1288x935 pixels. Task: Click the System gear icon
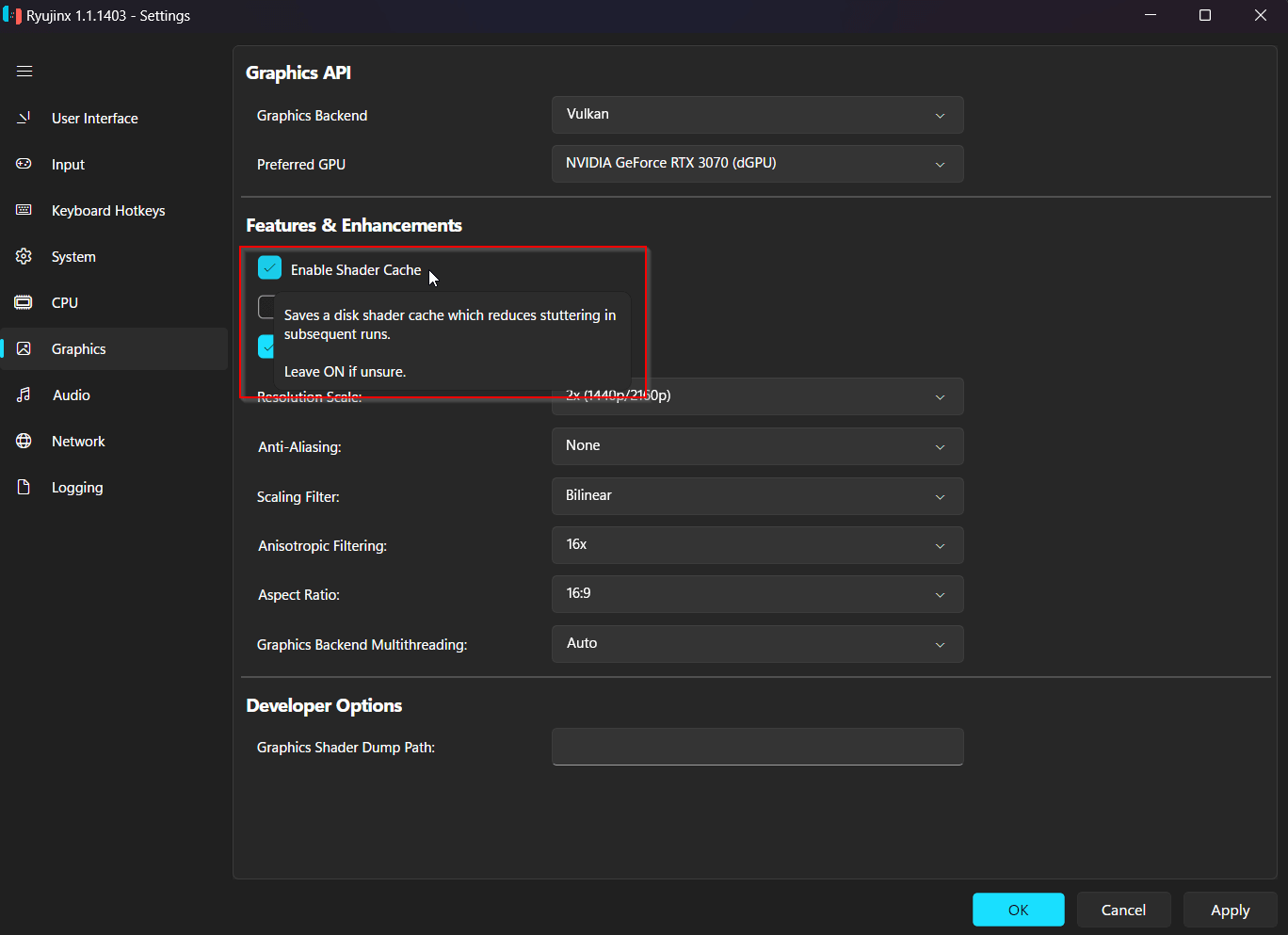pos(24,256)
